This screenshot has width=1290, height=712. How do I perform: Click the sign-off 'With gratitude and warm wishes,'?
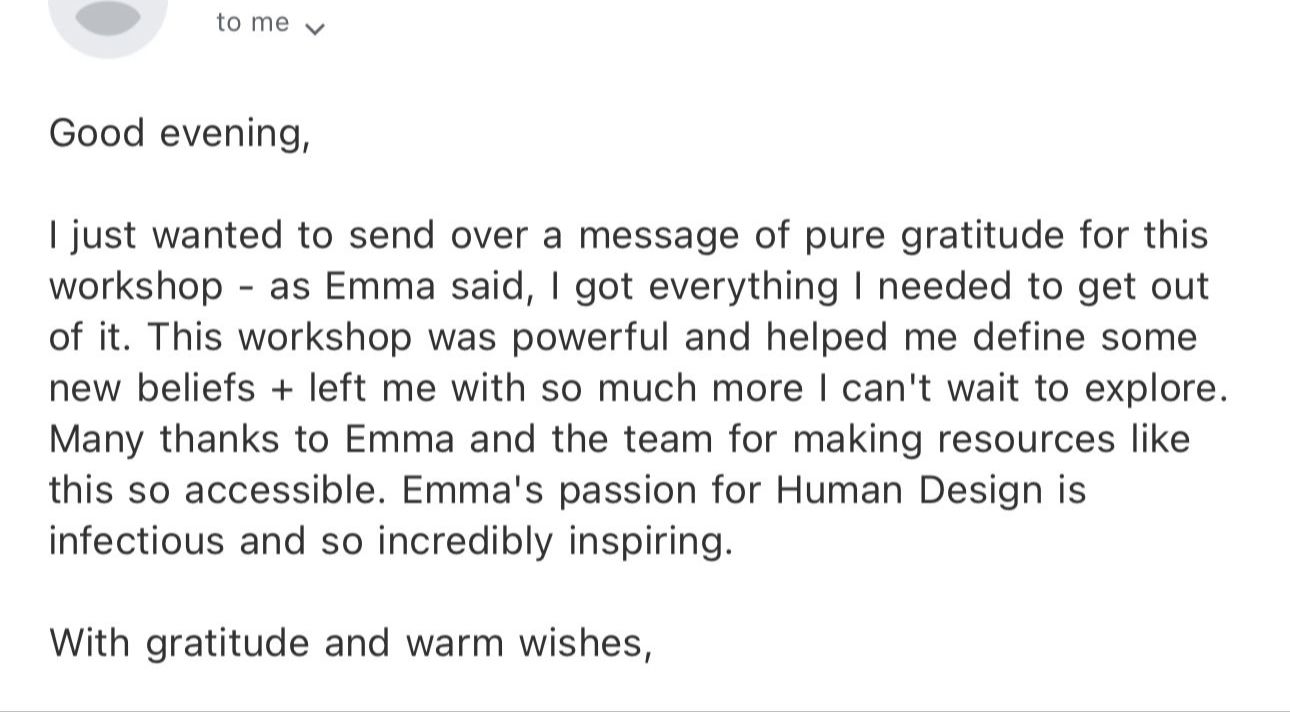point(351,642)
